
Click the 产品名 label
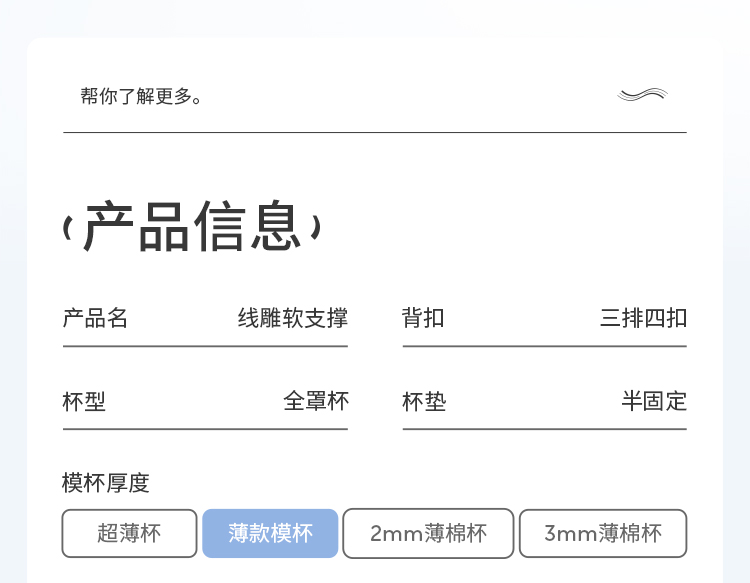tap(95, 318)
